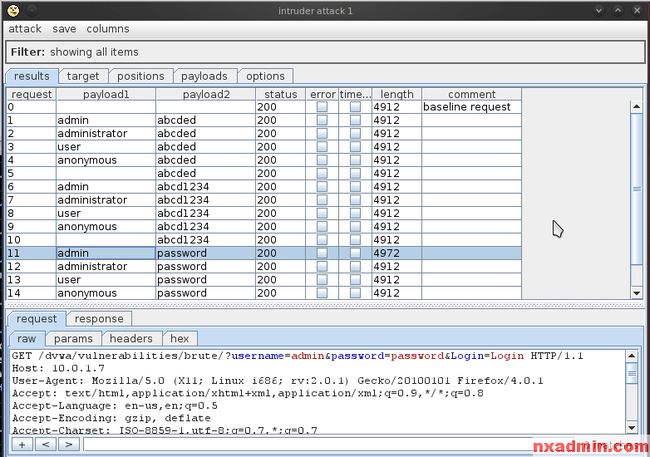The height and width of the screenshot is (457, 650).
Task: Sort by the error column header
Action: click(322, 95)
